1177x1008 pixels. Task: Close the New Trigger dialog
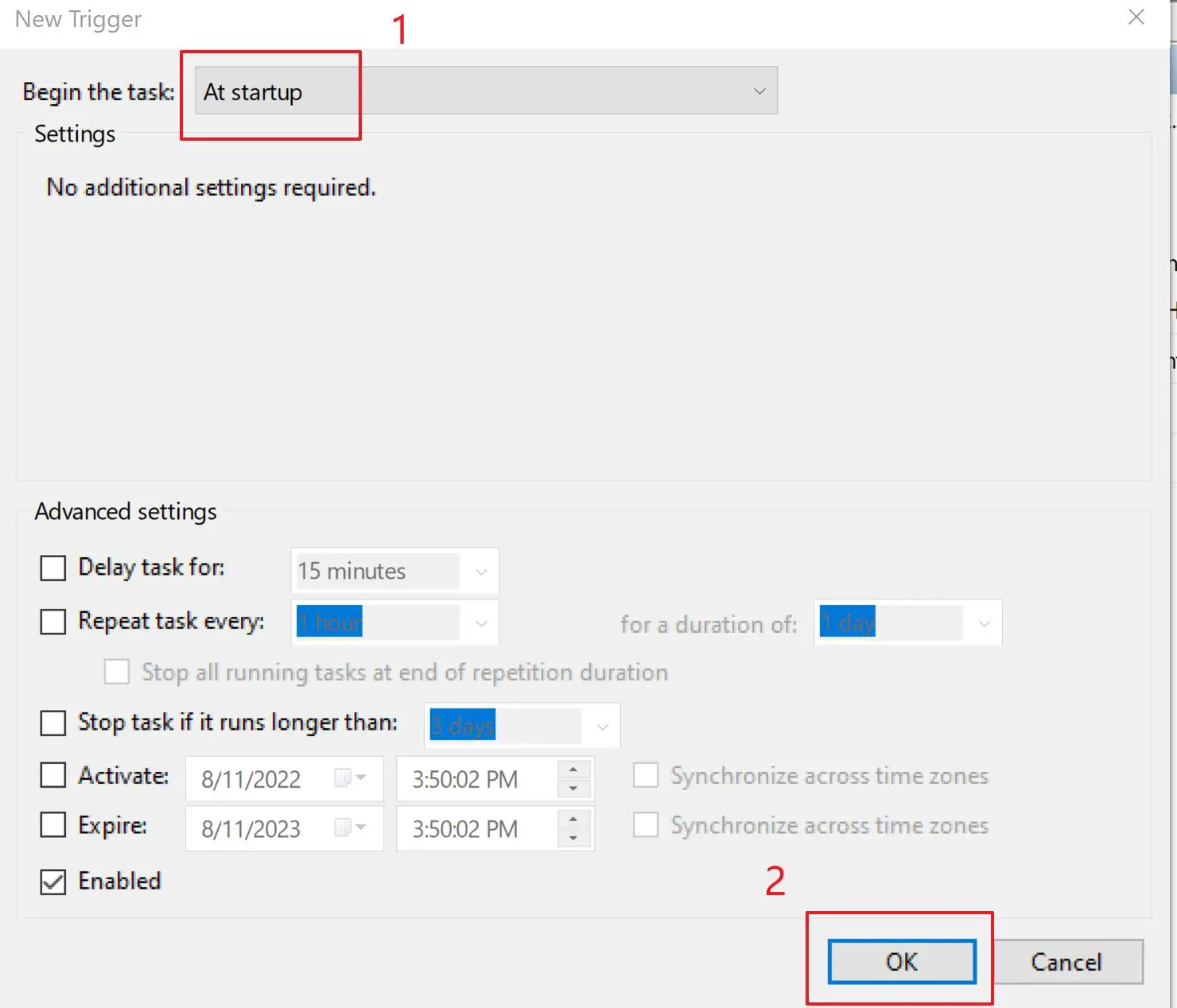(x=1136, y=17)
